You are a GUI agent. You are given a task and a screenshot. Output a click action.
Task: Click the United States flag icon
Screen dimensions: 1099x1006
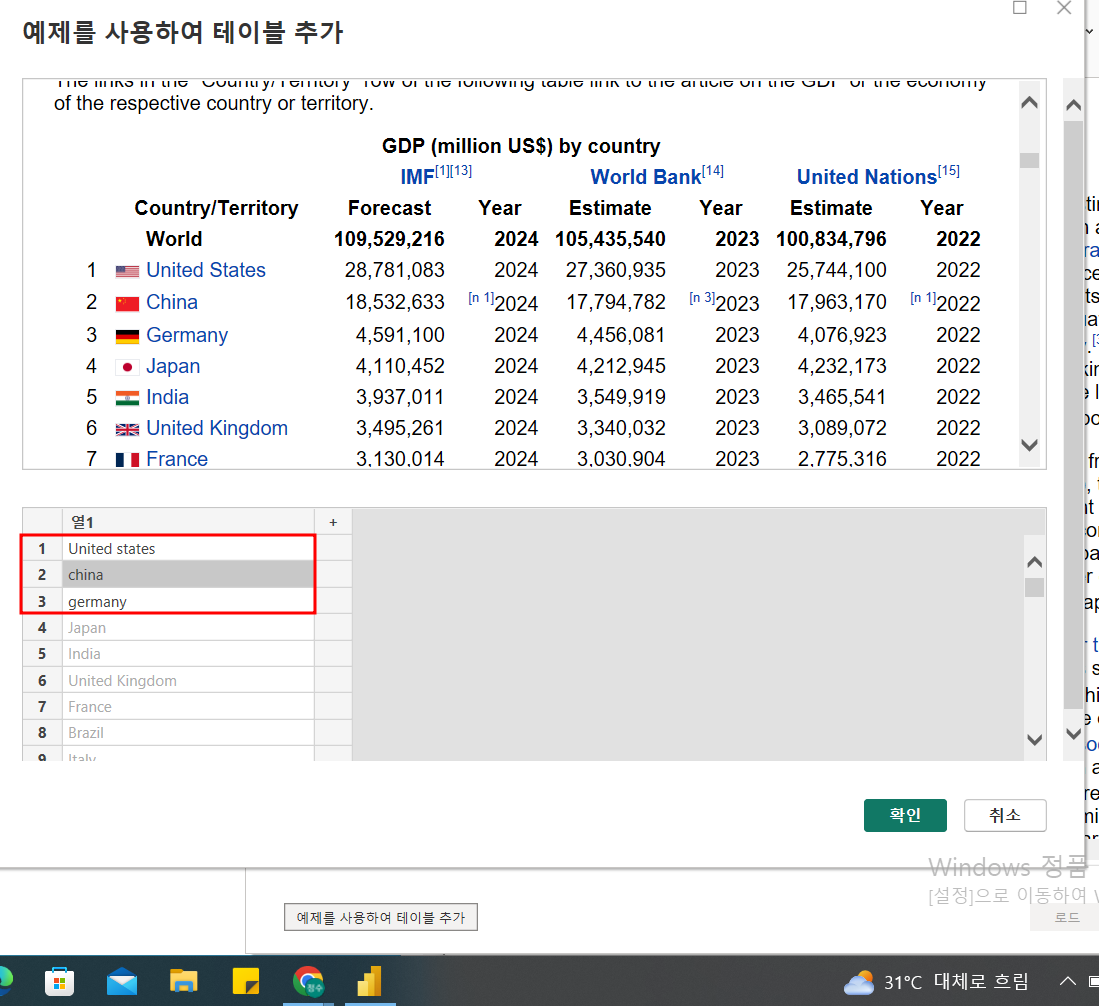click(x=127, y=271)
